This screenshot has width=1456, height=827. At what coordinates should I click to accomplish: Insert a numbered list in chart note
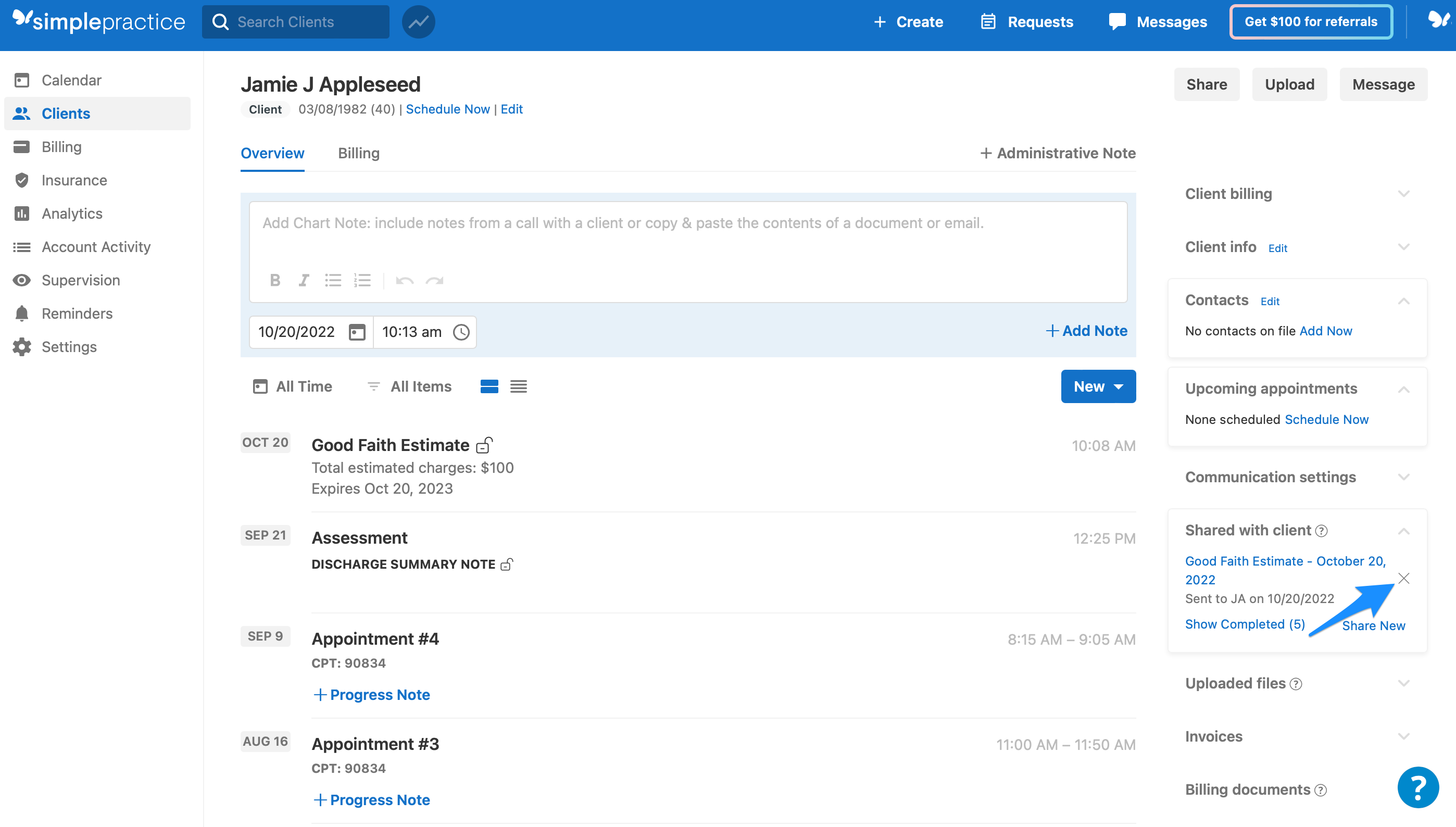pyautogui.click(x=362, y=280)
